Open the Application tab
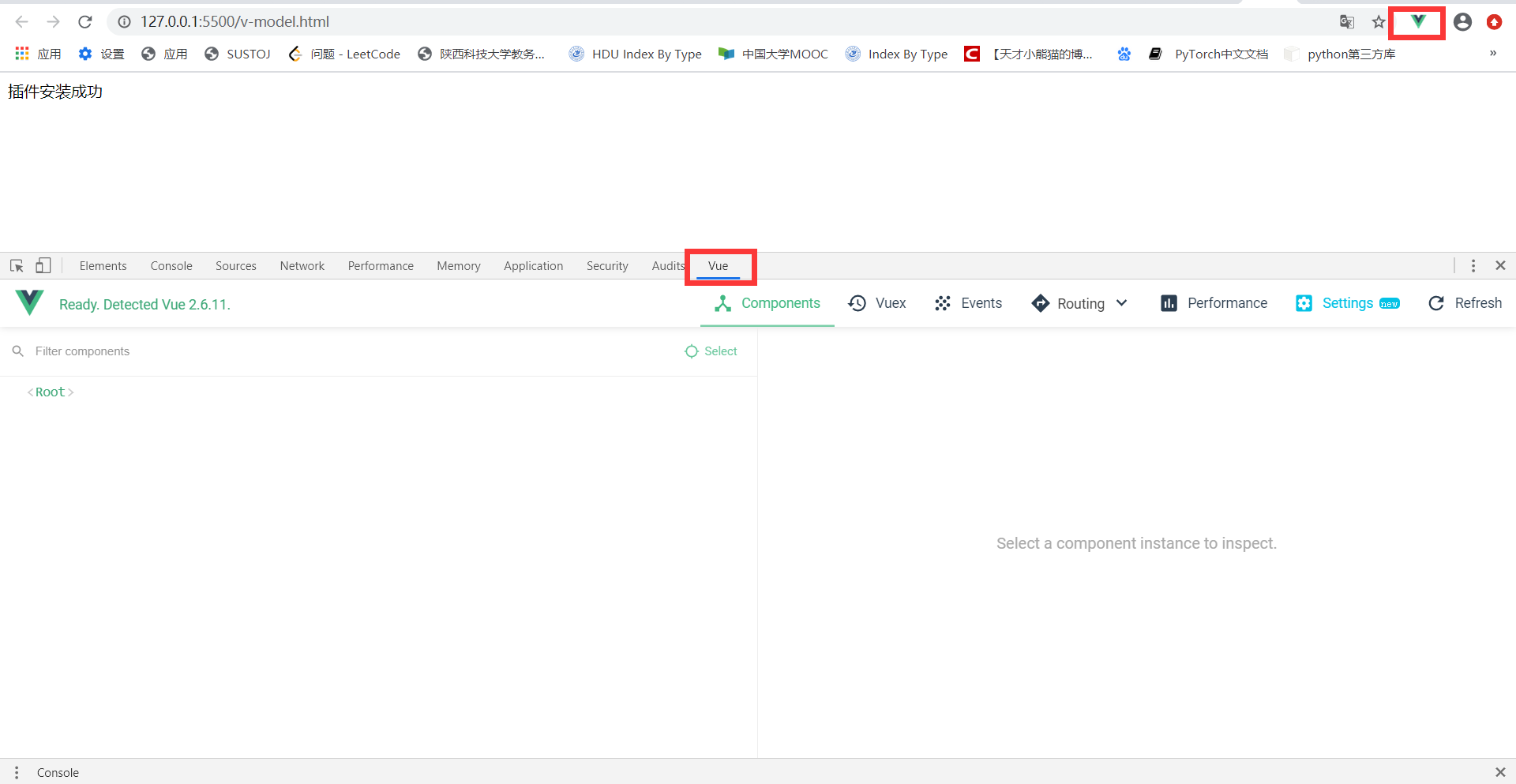The image size is (1516, 784). 533,266
